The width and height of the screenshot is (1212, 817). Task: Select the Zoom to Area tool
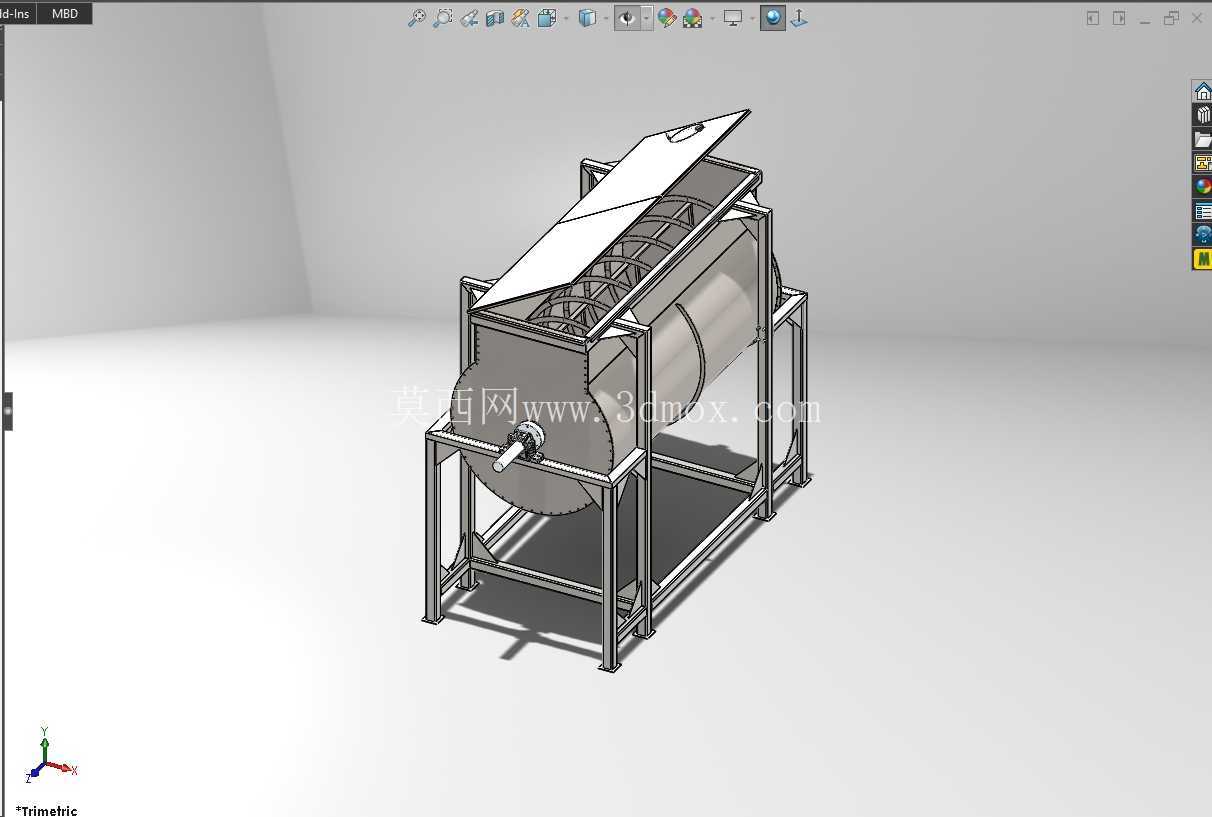(x=443, y=18)
